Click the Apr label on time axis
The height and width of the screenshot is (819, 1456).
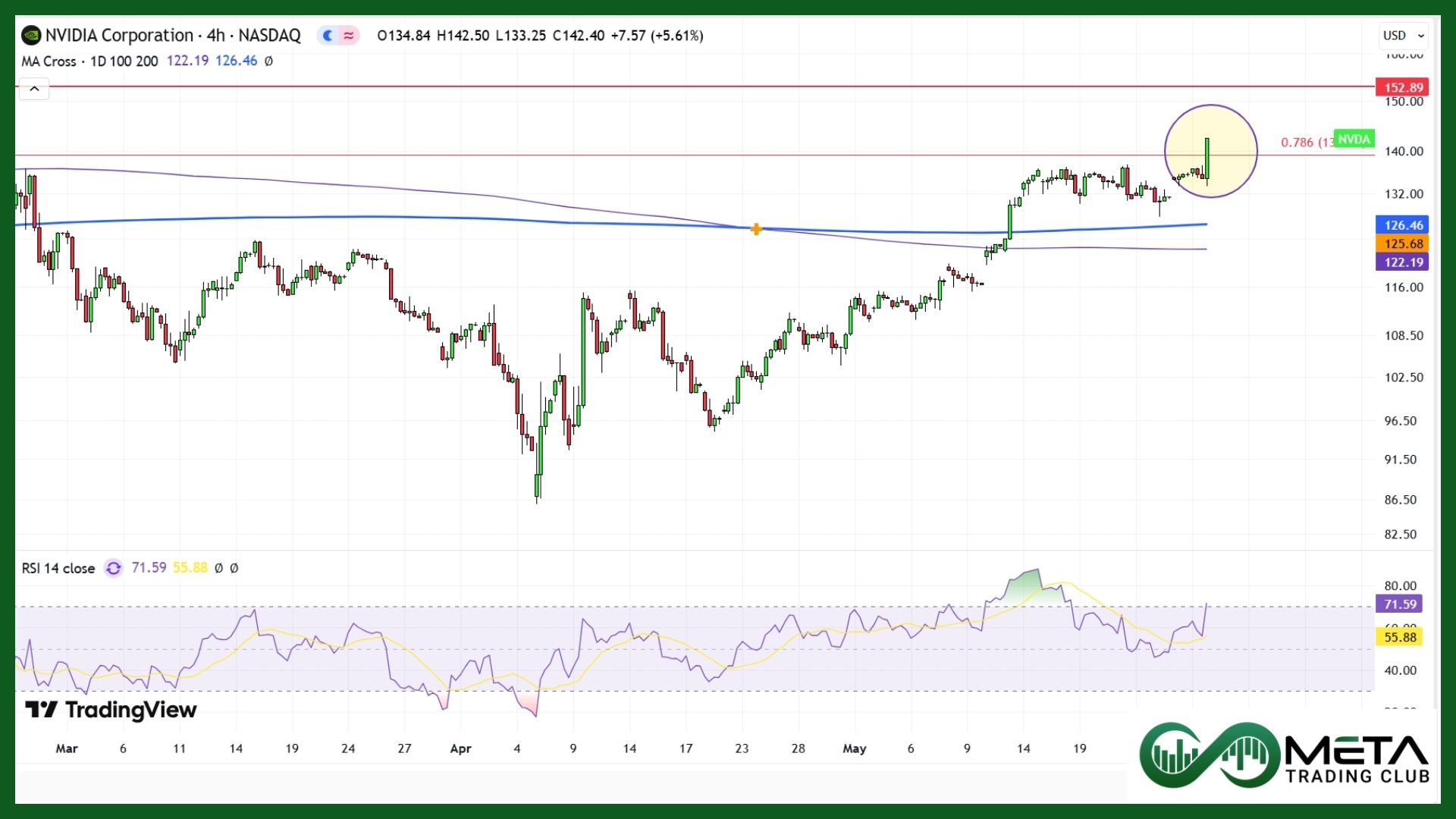point(460,748)
